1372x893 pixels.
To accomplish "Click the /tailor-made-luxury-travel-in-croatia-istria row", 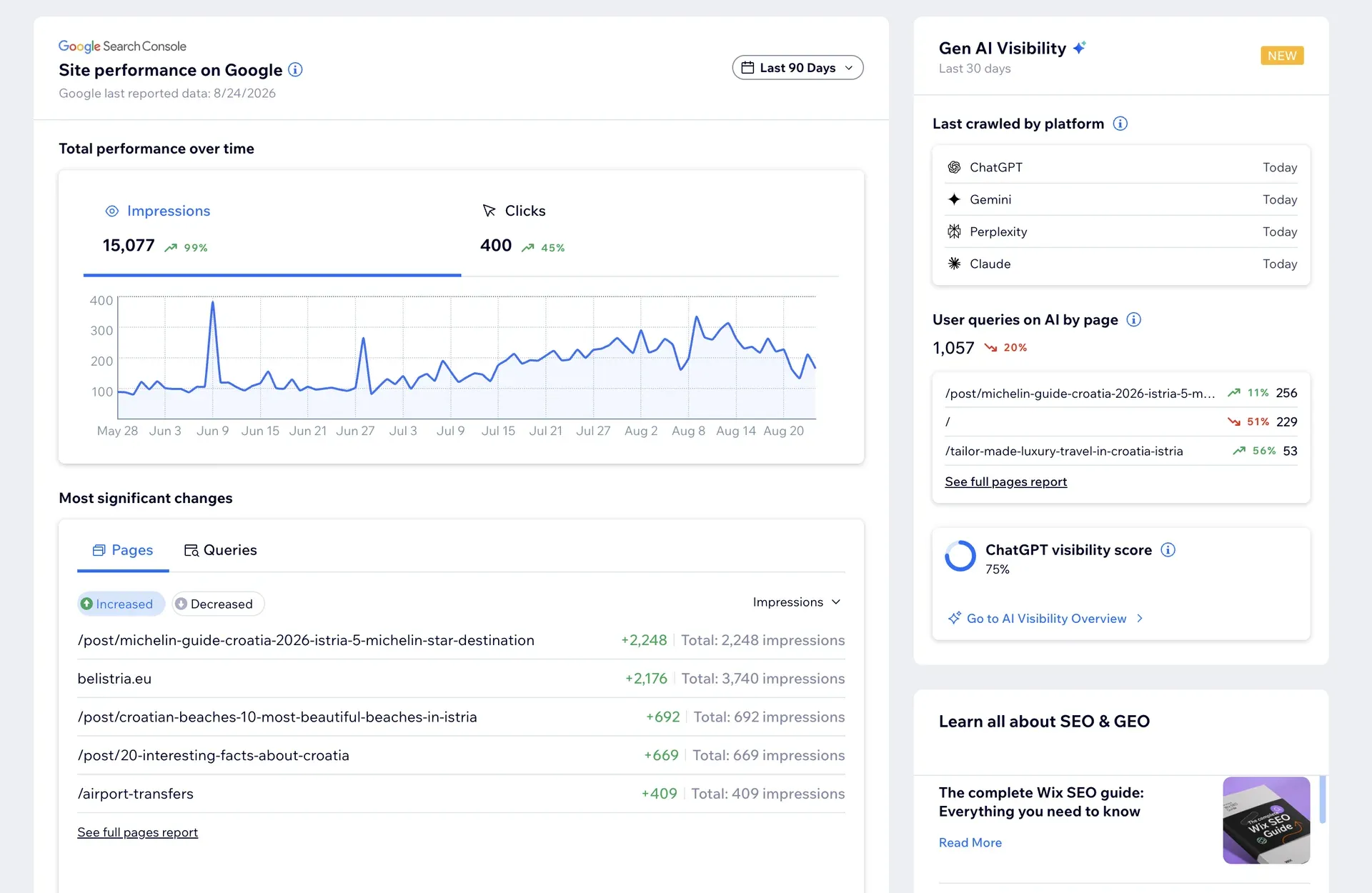I will point(1121,451).
